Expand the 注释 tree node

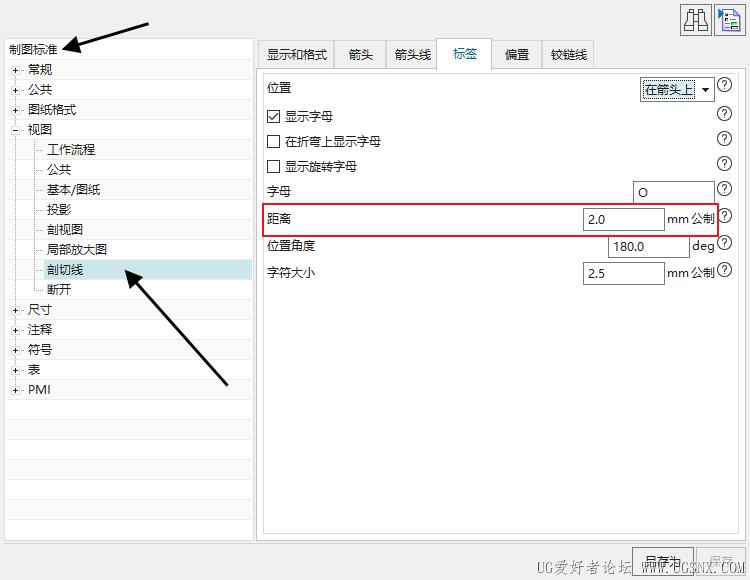(x=15, y=330)
